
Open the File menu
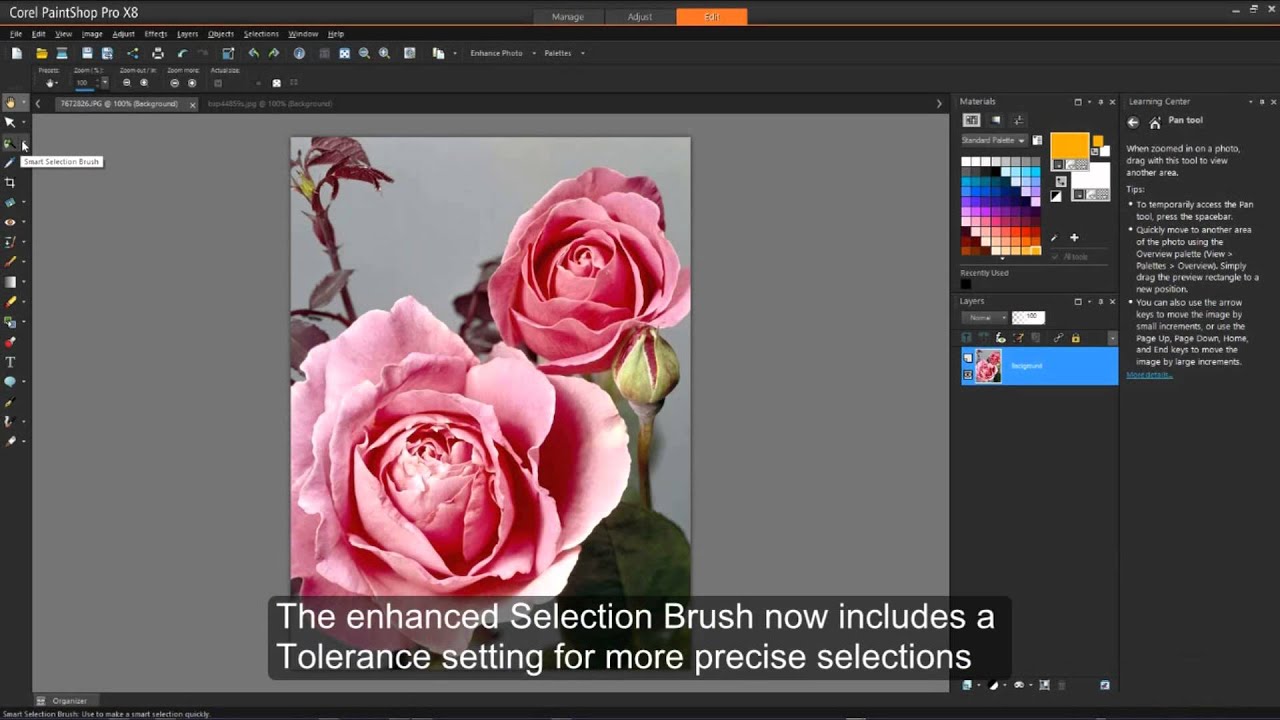pos(16,34)
